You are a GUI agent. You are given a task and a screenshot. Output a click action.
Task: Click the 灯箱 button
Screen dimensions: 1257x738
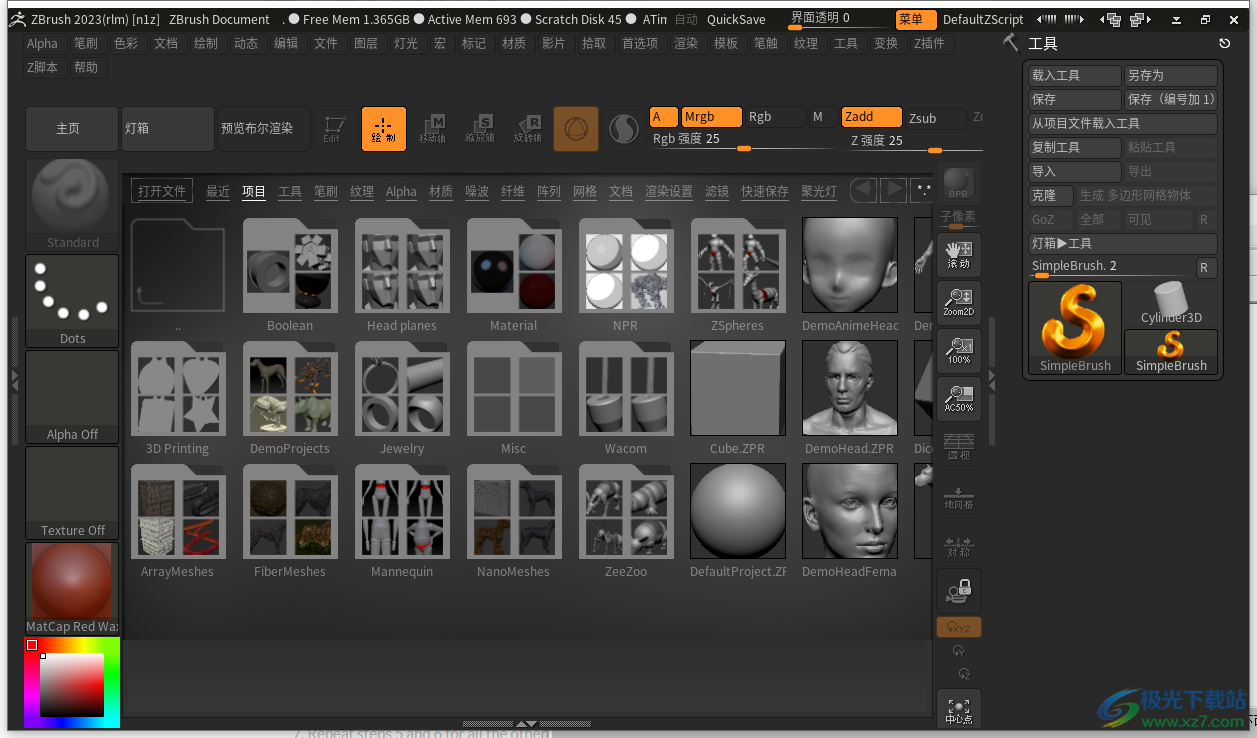coord(168,129)
